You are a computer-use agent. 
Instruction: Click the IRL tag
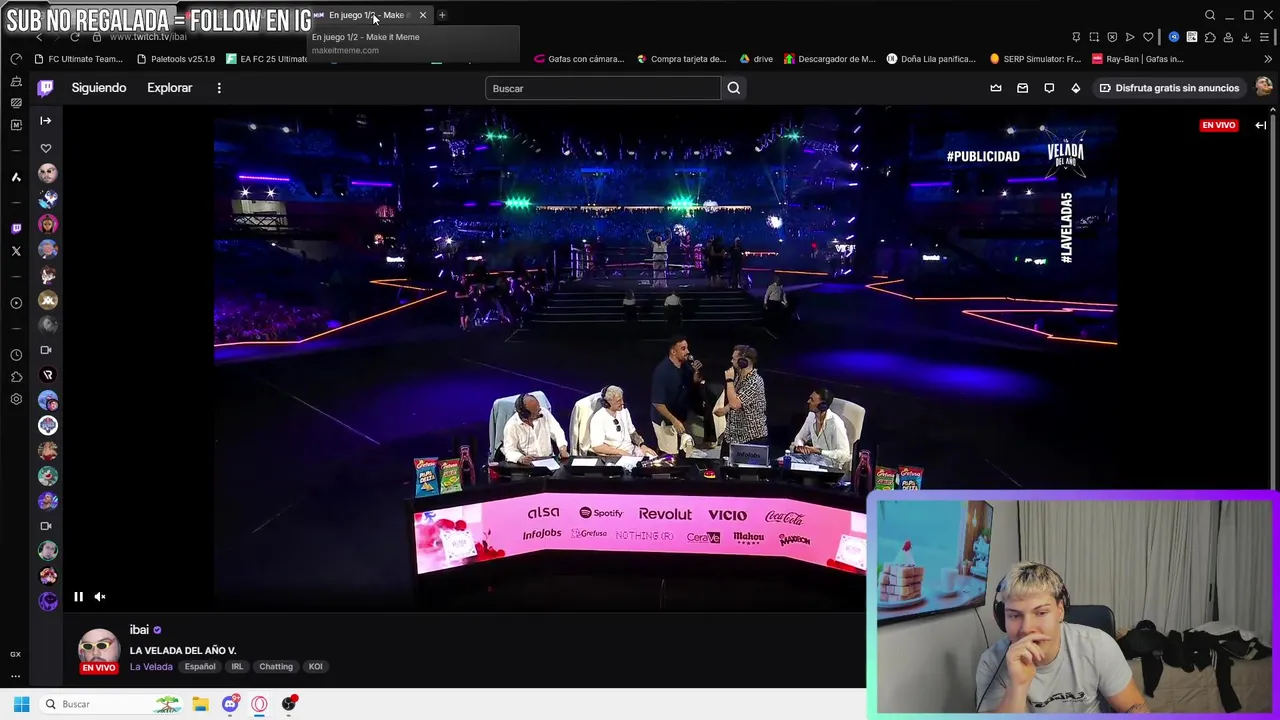237,667
